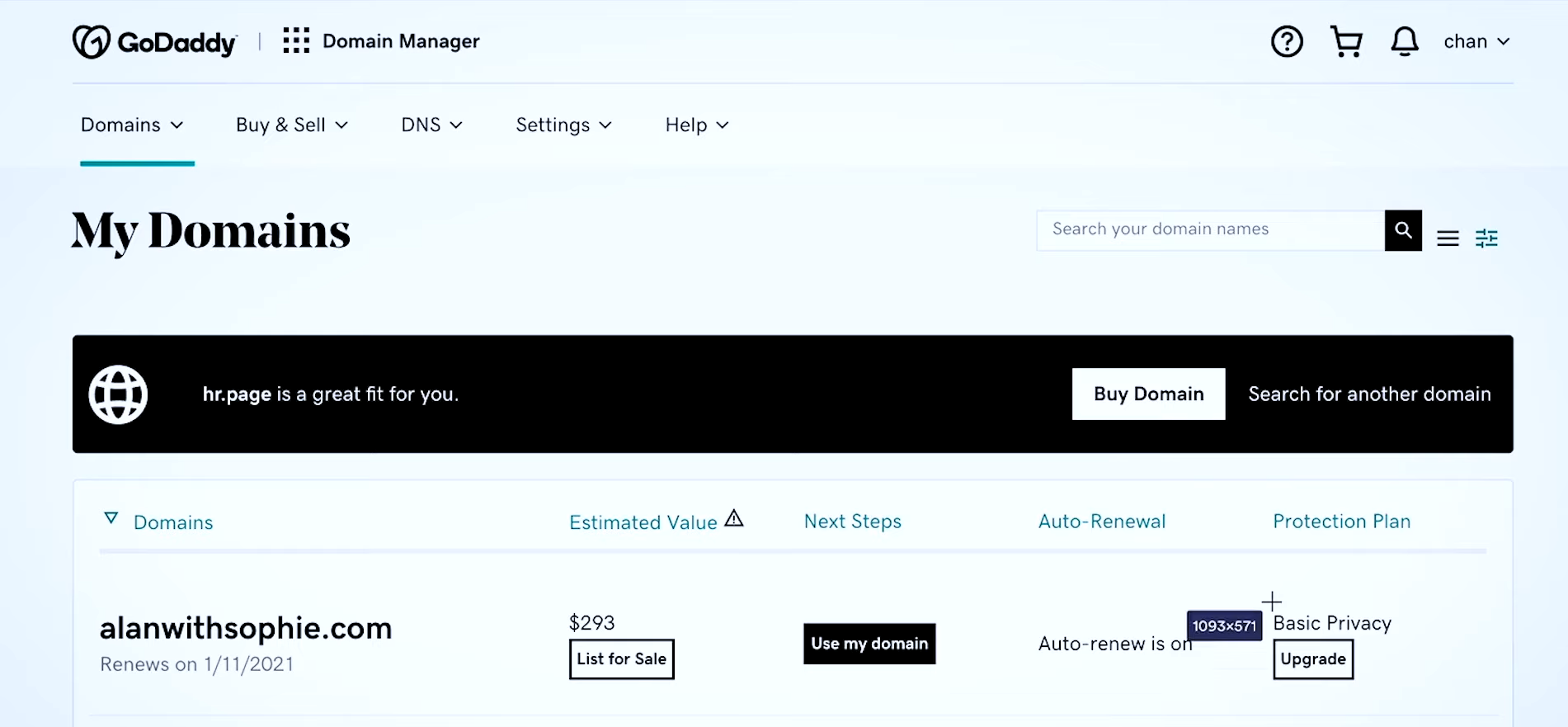Click Protection Plan column header
The height and width of the screenshot is (727, 1568).
[1342, 522]
